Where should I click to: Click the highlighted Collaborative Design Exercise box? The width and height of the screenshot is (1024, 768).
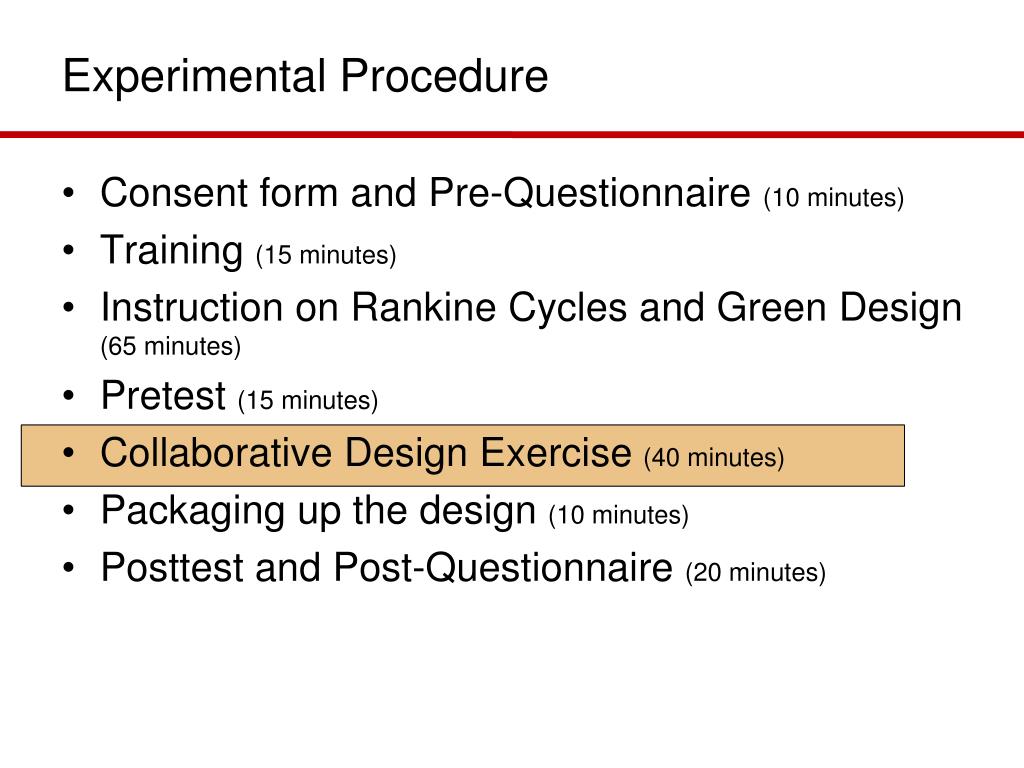tap(463, 455)
